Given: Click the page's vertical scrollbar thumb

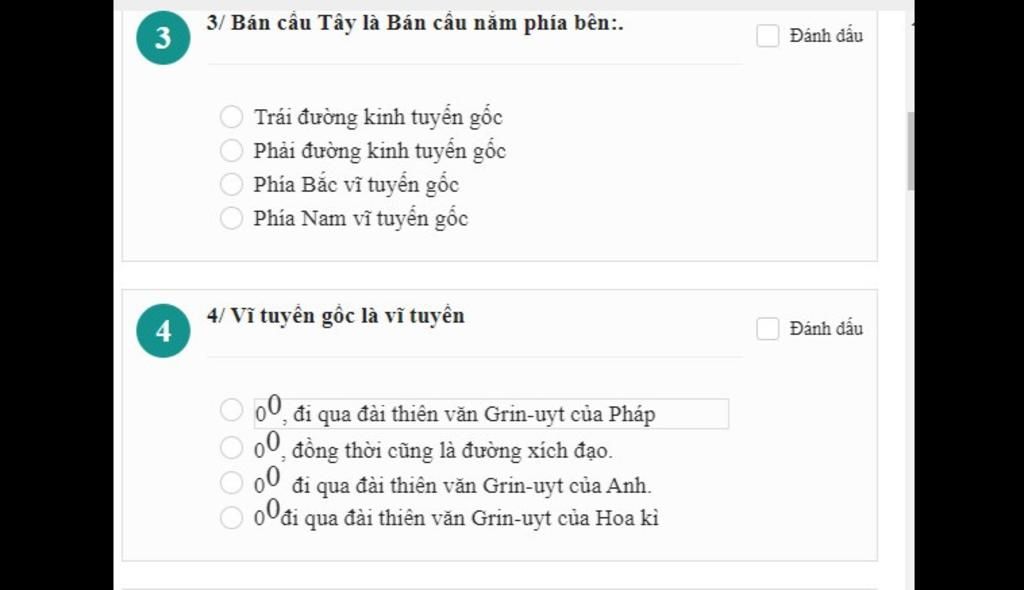Looking at the screenshot, I should 910,150.
